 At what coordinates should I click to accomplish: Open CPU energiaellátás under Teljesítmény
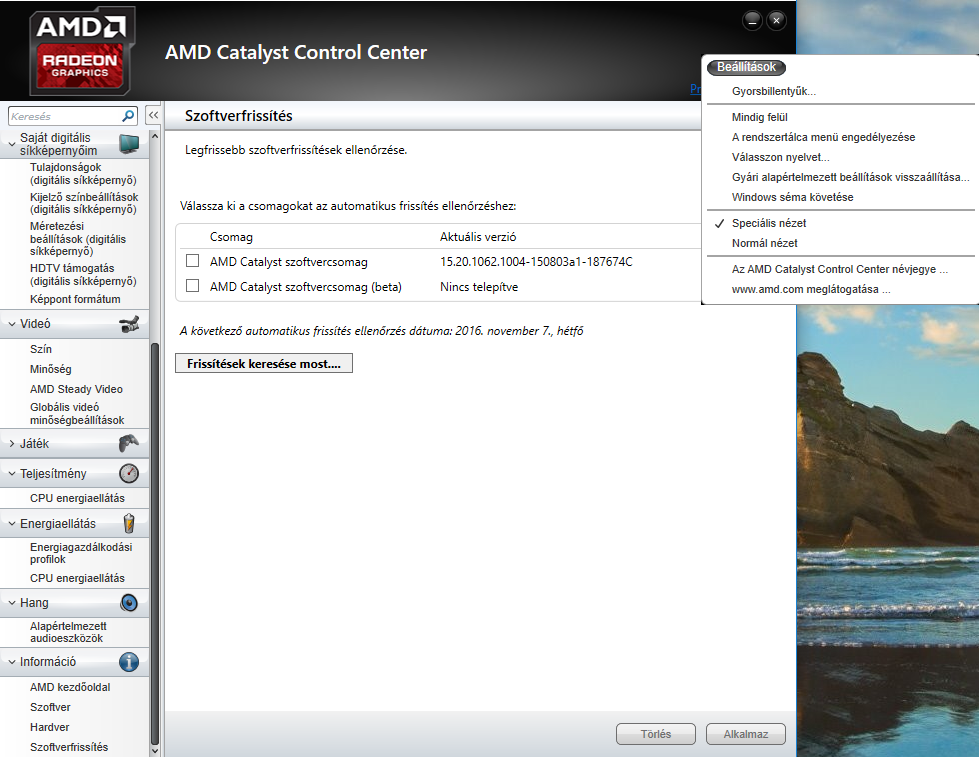click(x=77, y=498)
